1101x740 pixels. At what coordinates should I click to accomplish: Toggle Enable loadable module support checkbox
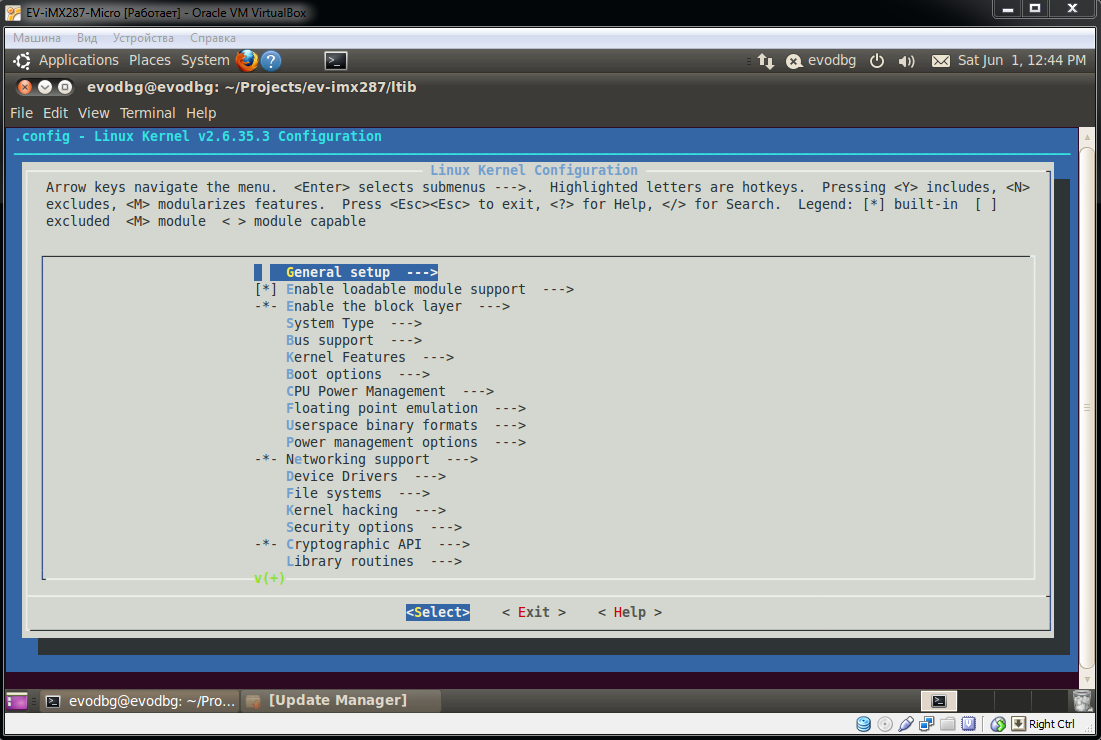[266, 289]
